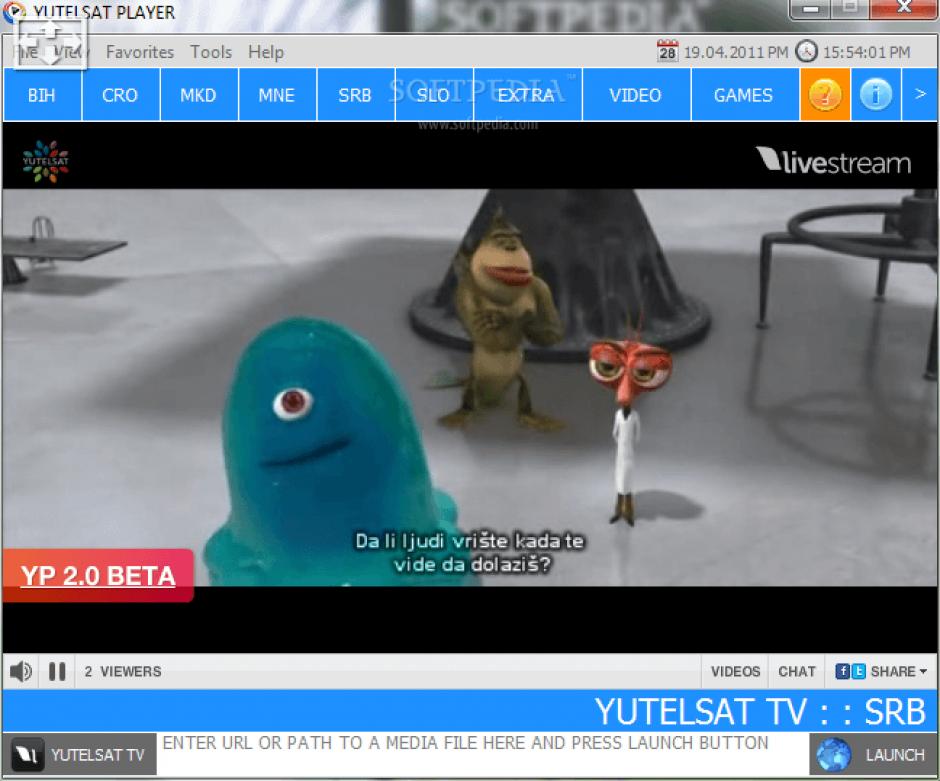
Task: Switch to the EXTRA tab
Action: 528,95
